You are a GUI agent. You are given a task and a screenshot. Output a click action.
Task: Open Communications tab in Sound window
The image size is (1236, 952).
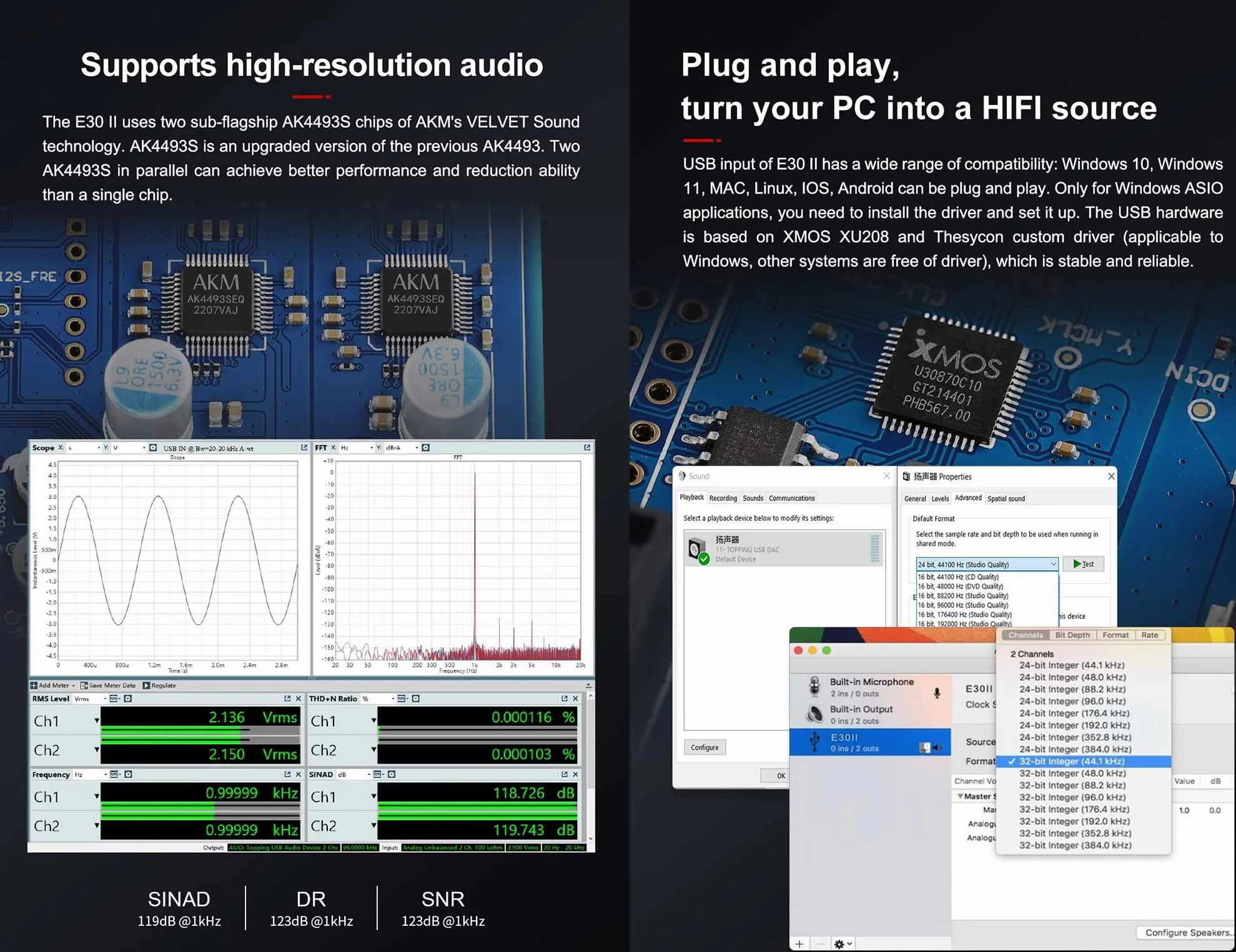tap(791, 498)
